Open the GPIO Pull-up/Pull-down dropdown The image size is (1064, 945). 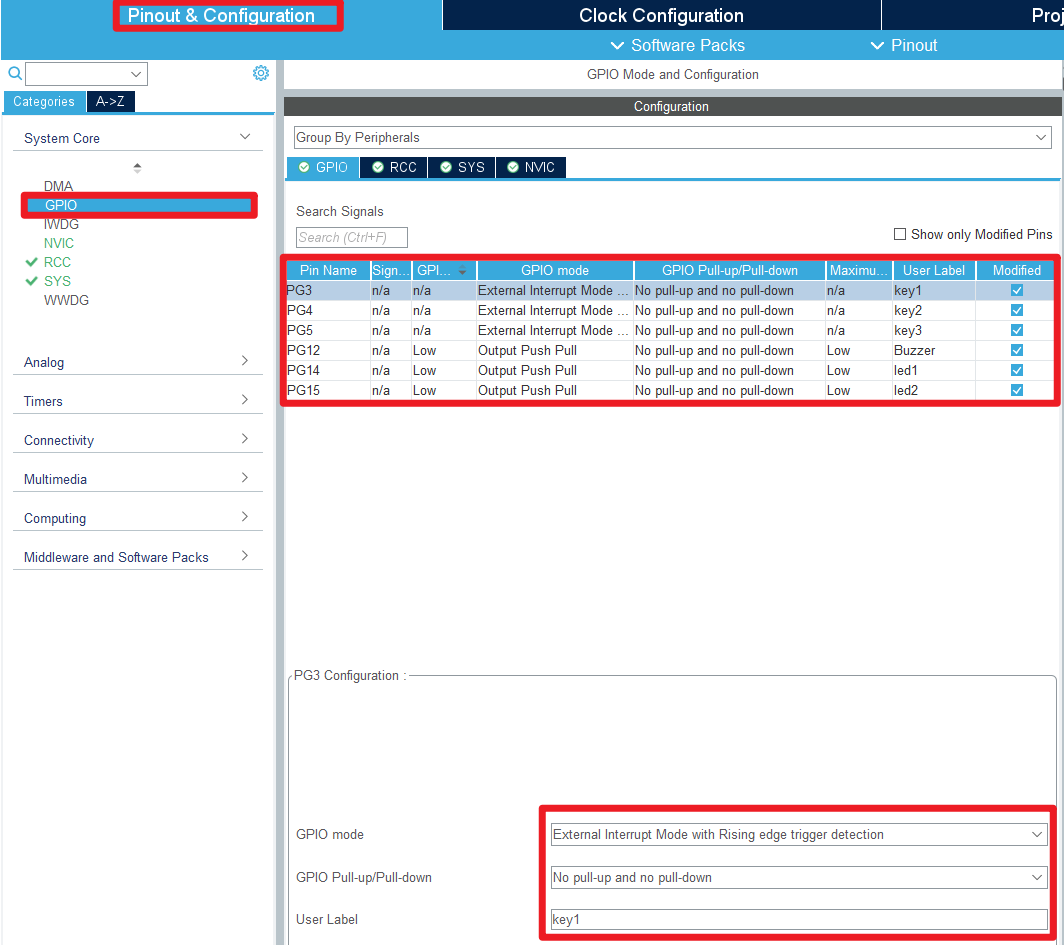coord(799,878)
